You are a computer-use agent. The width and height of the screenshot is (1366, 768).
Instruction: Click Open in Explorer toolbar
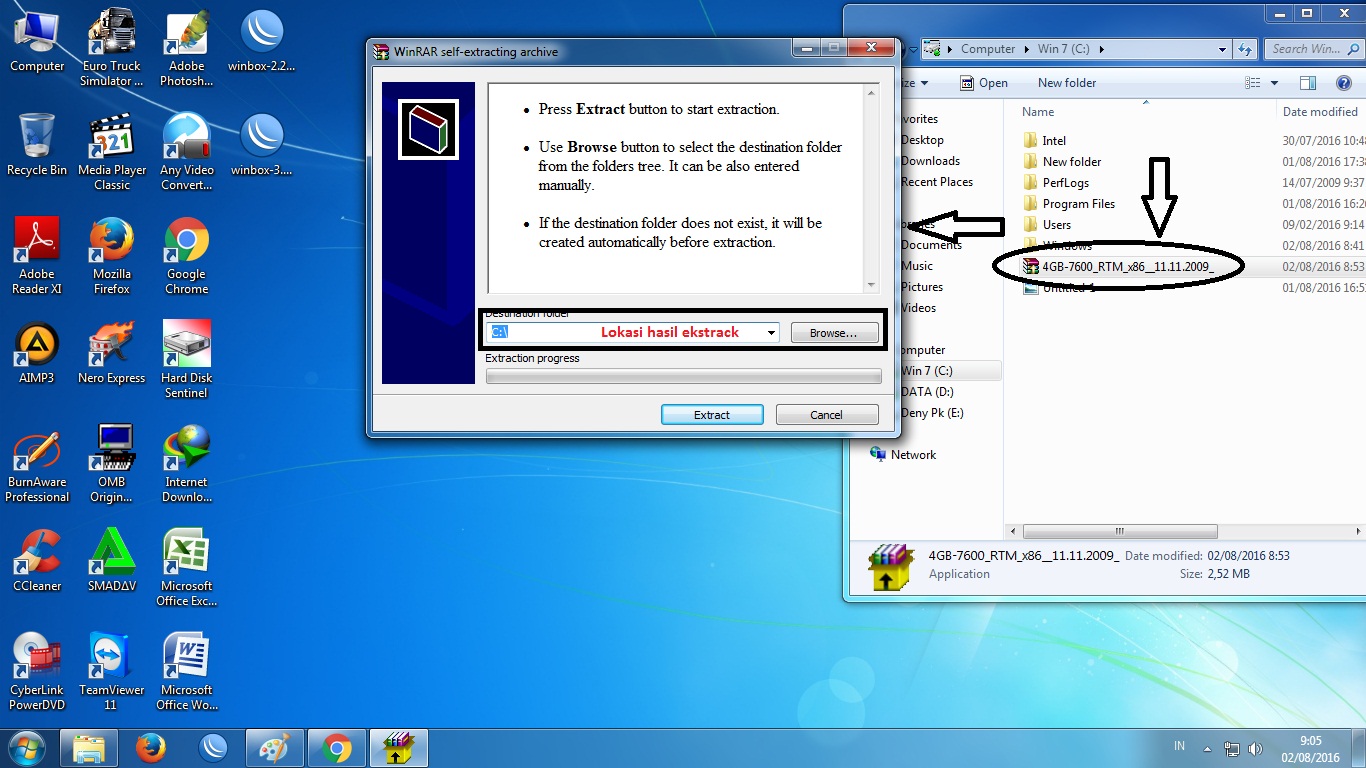point(984,83)
